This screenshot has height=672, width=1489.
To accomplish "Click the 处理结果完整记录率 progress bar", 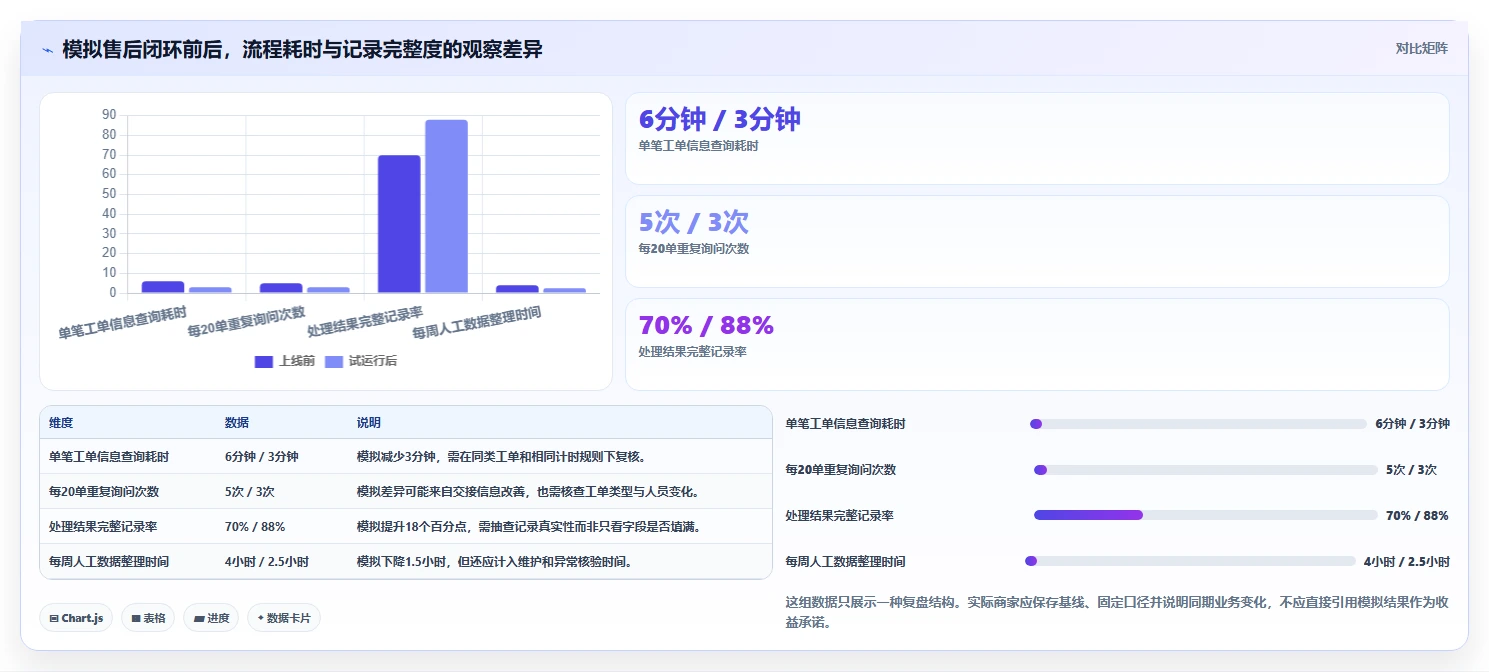I will tap(1206, 515).
